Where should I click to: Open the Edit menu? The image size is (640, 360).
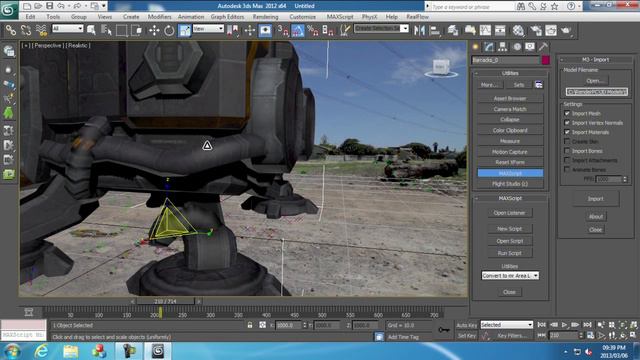click(x=31, y=17)
